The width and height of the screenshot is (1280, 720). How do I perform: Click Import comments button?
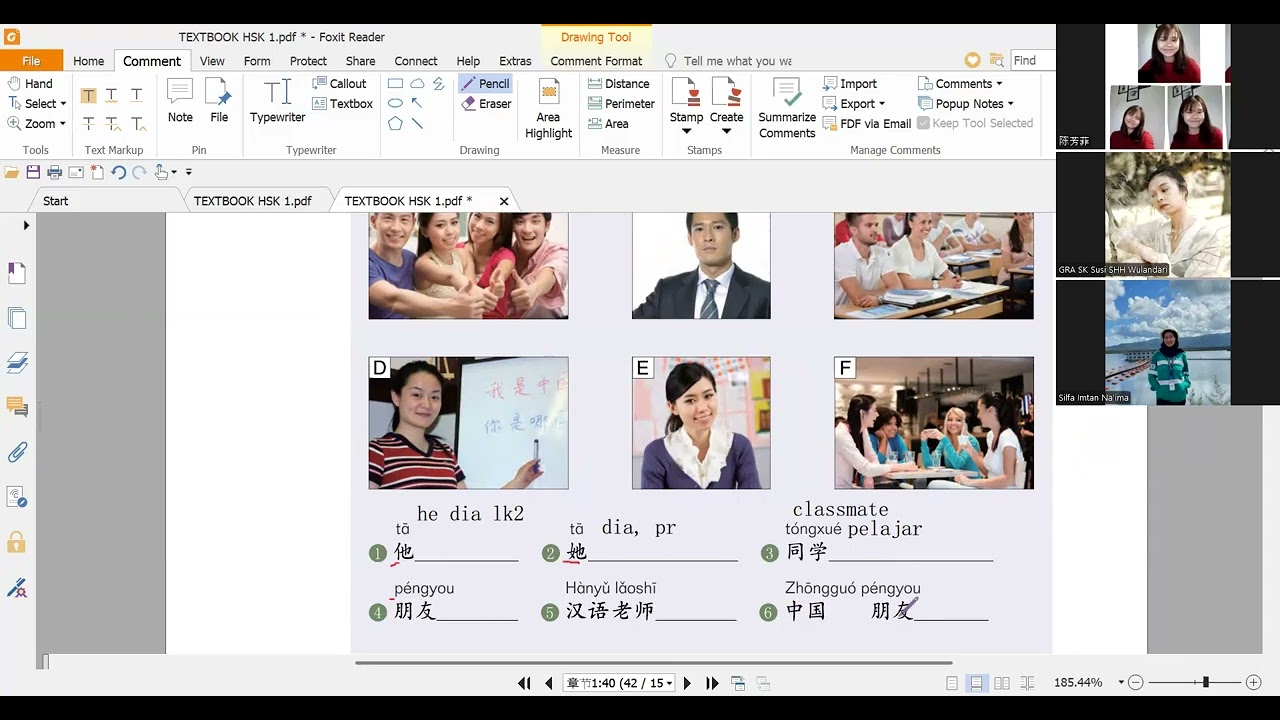pos(850,83)
